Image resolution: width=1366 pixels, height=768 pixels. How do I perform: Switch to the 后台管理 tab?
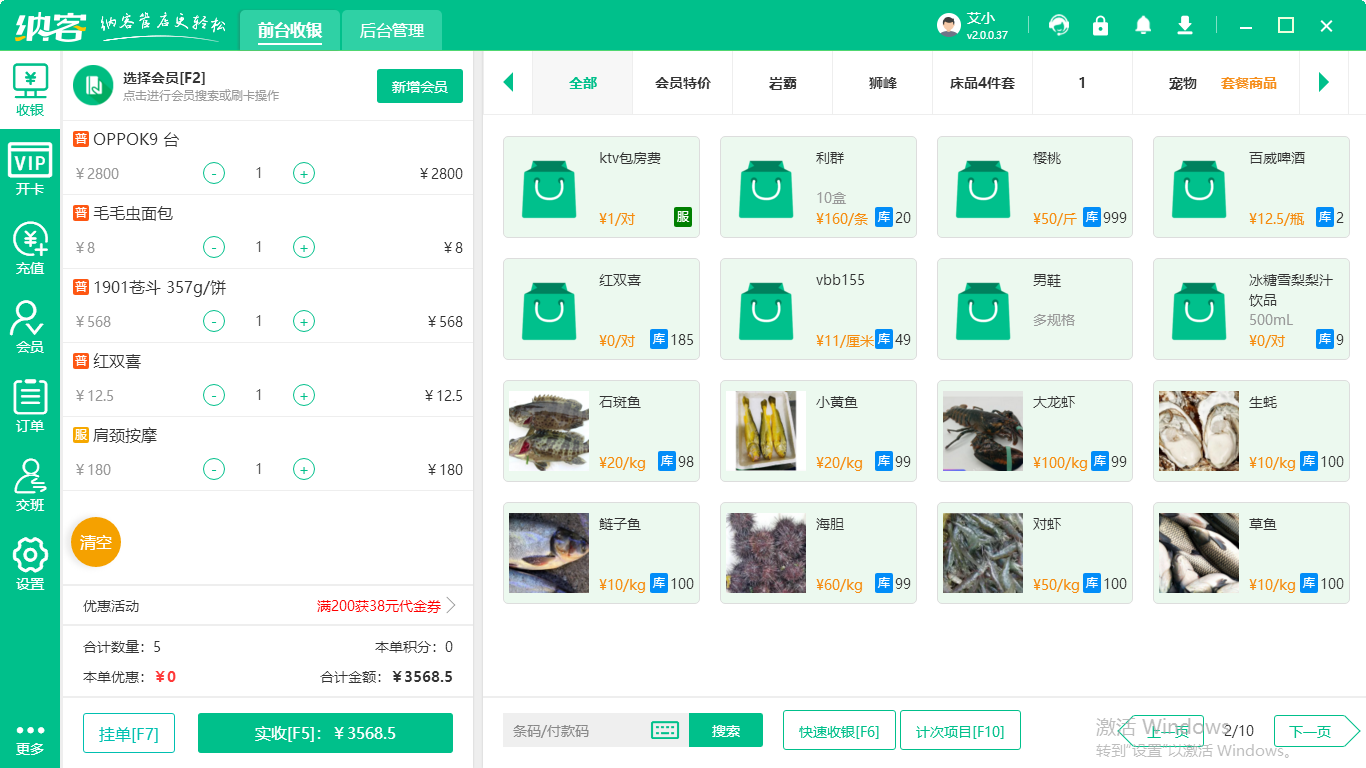pos(390,31)
